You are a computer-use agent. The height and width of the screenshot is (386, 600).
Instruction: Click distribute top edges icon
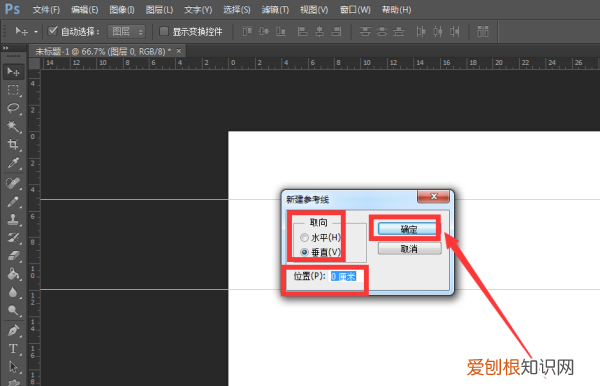tap(365, 31)
